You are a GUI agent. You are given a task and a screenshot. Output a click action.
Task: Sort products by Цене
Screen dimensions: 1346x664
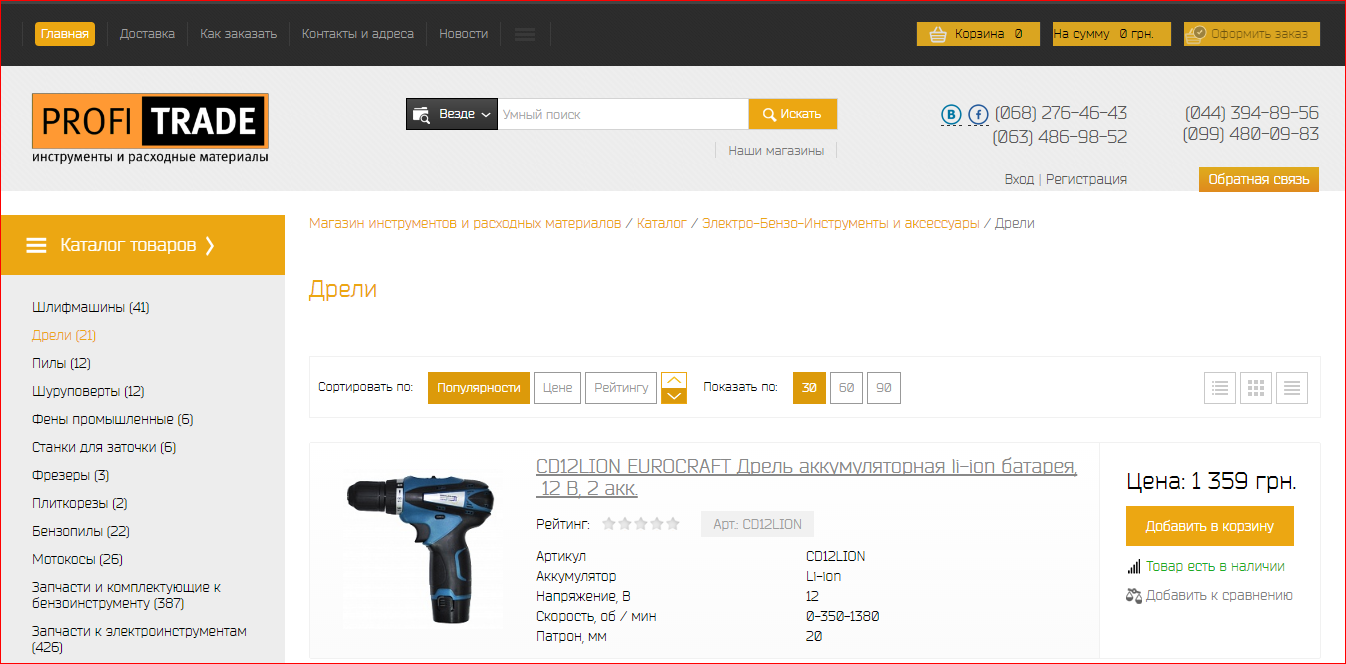558,388
